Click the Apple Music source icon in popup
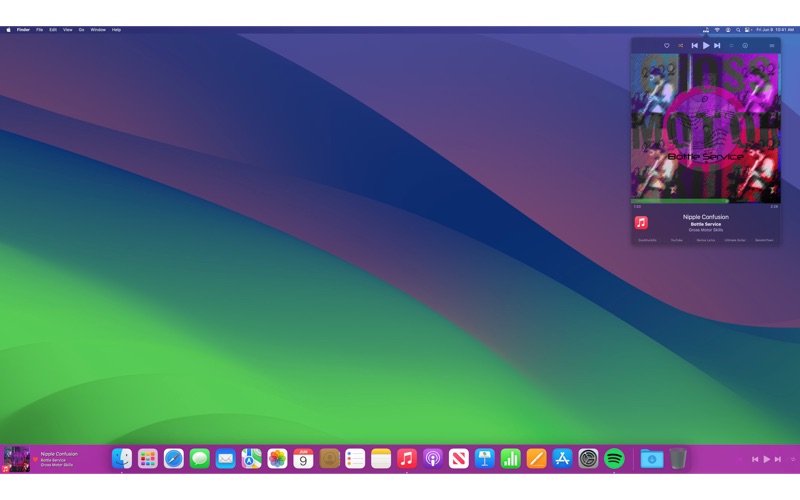Image resolution: width=800 pixels, height=500 pixels. [641, 222]
